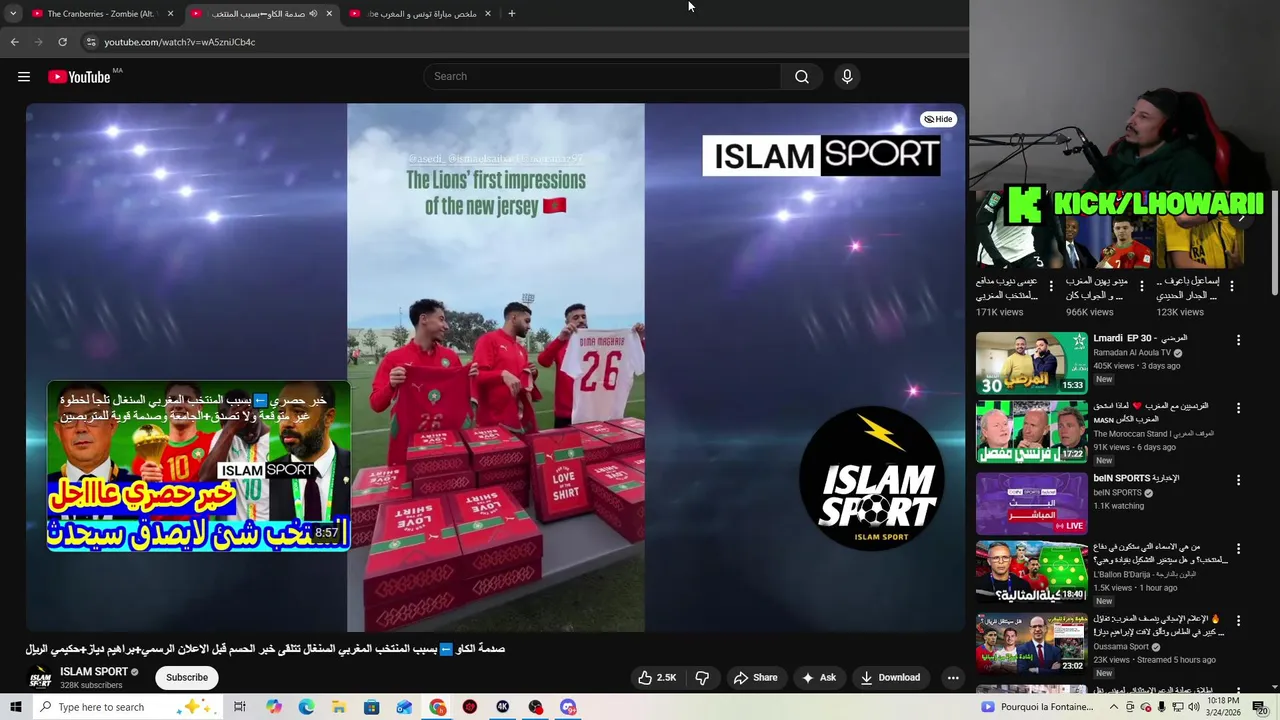Open Windows notification center
This screenshot has width=1280, height=720.
(1259, 707)
